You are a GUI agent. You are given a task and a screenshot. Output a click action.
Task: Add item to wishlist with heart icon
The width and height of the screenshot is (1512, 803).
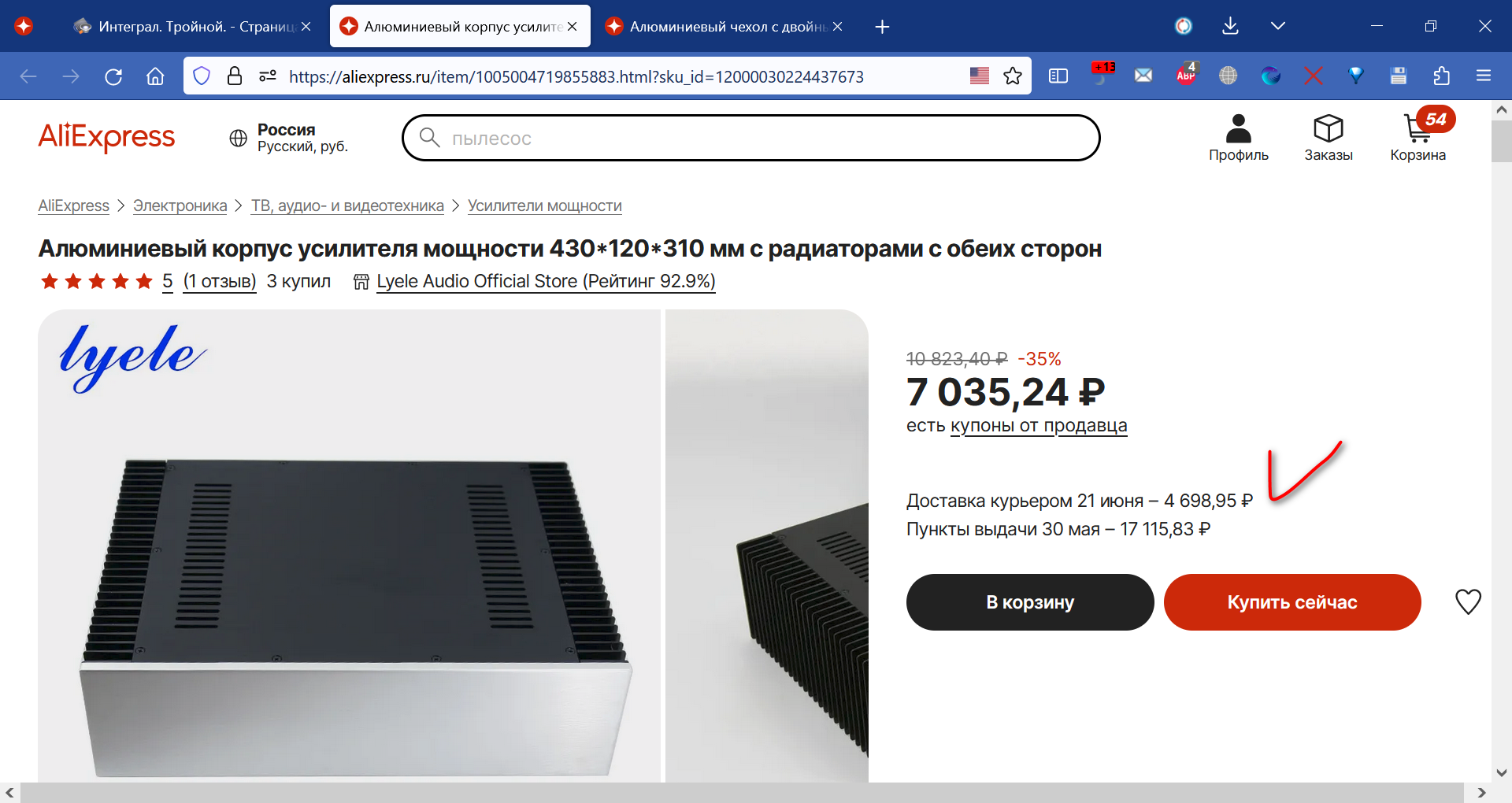click(x=1468, y=601)
